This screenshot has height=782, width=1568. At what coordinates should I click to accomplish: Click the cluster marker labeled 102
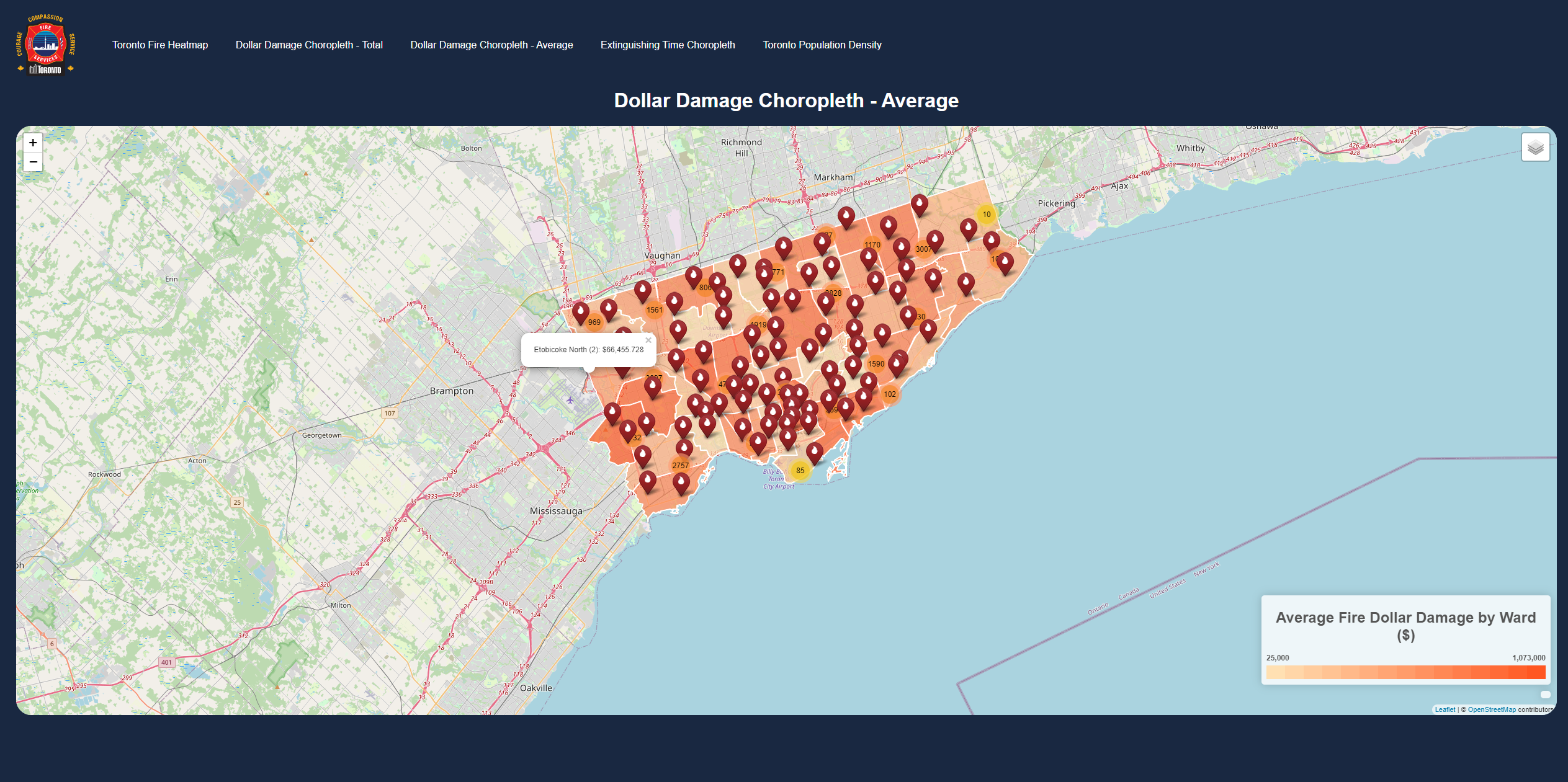coord(890,394)
